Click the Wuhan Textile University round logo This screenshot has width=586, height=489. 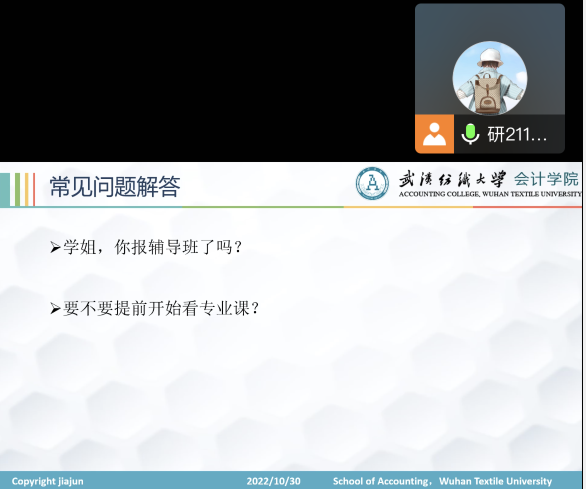372,184
